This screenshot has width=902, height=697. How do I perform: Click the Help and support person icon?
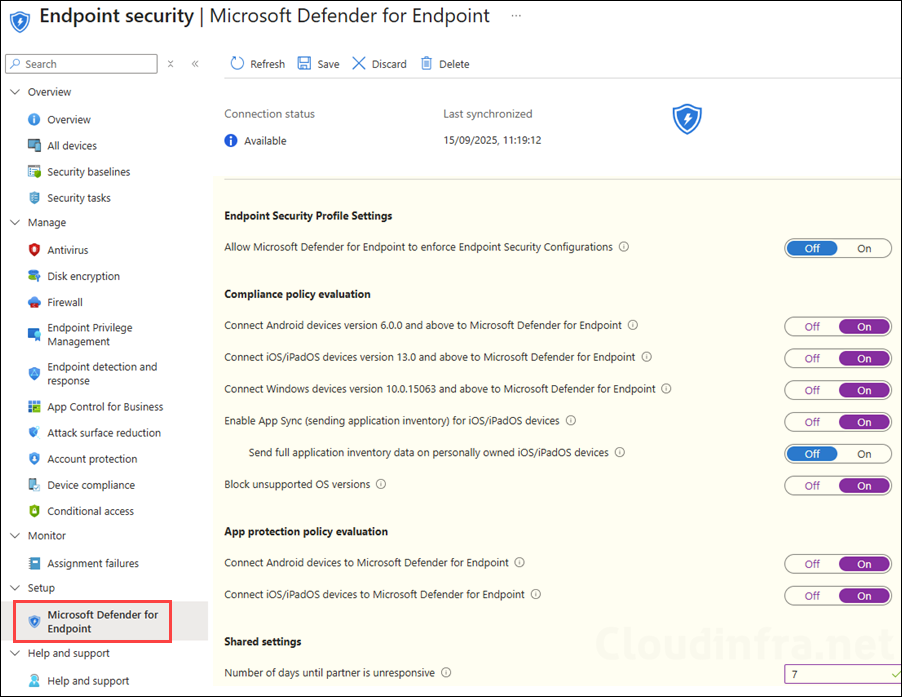pos(35,680)
